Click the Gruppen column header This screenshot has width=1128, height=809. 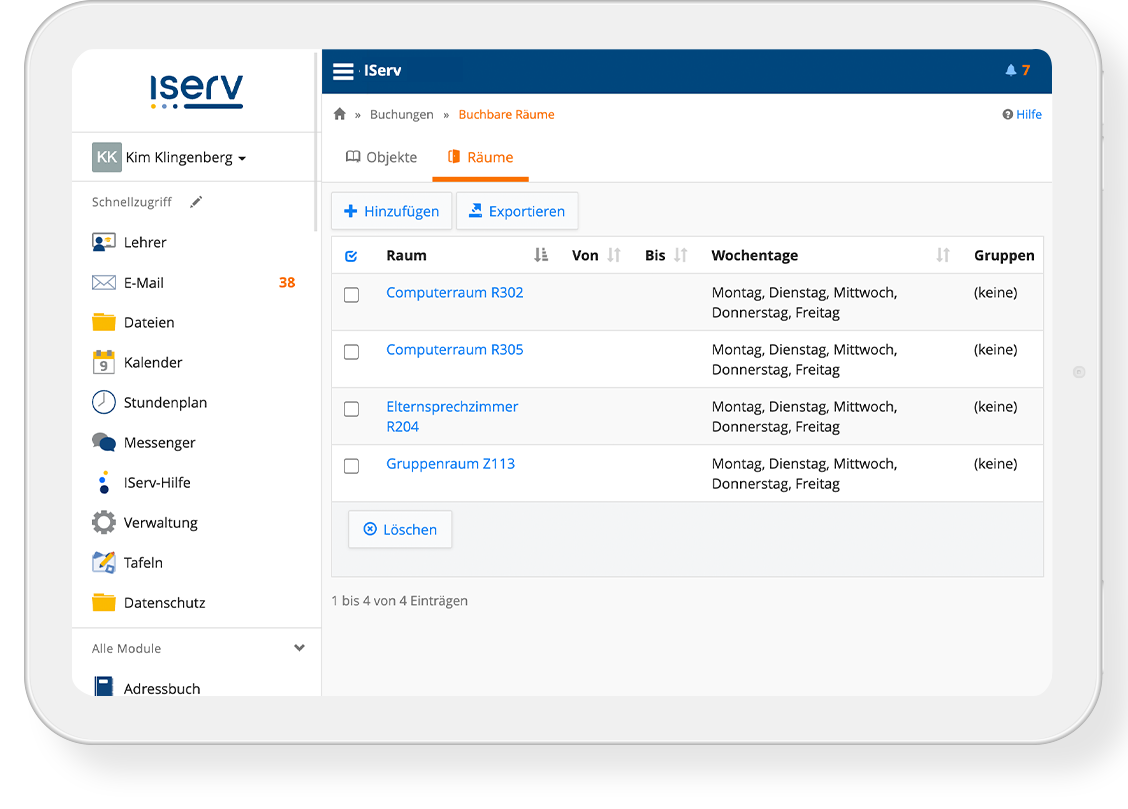click(x=1004, y=255)
